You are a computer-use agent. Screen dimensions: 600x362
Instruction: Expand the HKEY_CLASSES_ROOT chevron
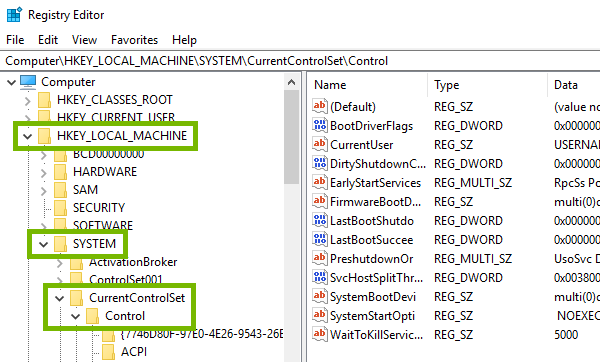pyautogui.click(x=28, y=101)
